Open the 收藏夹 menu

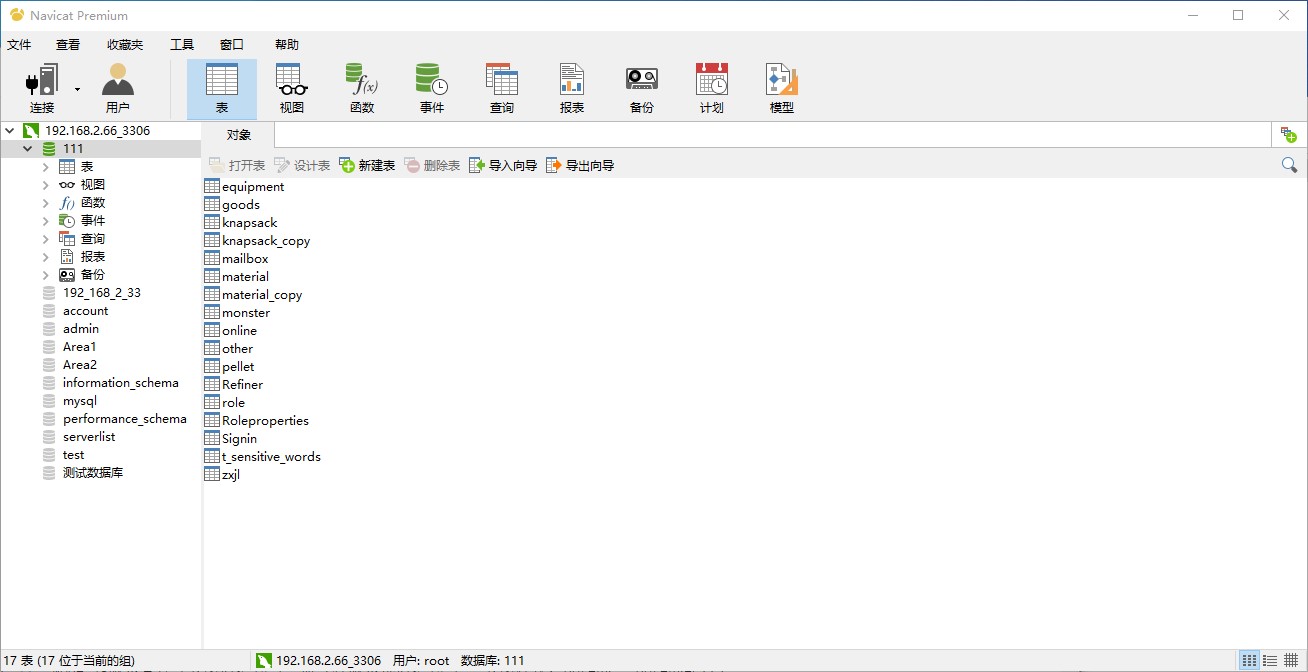(x=125, y=45)
